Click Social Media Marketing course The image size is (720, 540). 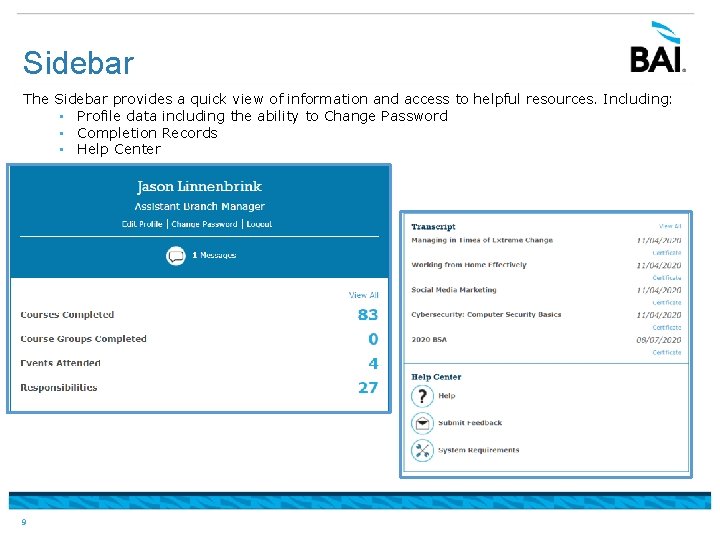click(454, 290)
